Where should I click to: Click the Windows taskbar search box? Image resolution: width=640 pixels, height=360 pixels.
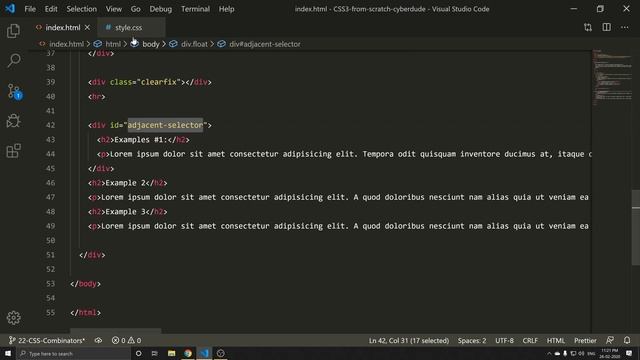pos(73,353)
